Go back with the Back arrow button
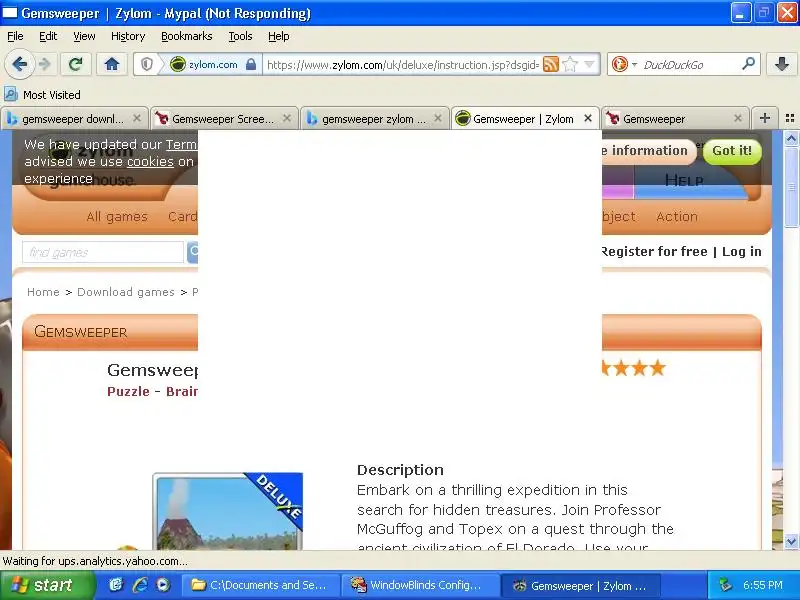The image size is (800, 600). point(19,64)
